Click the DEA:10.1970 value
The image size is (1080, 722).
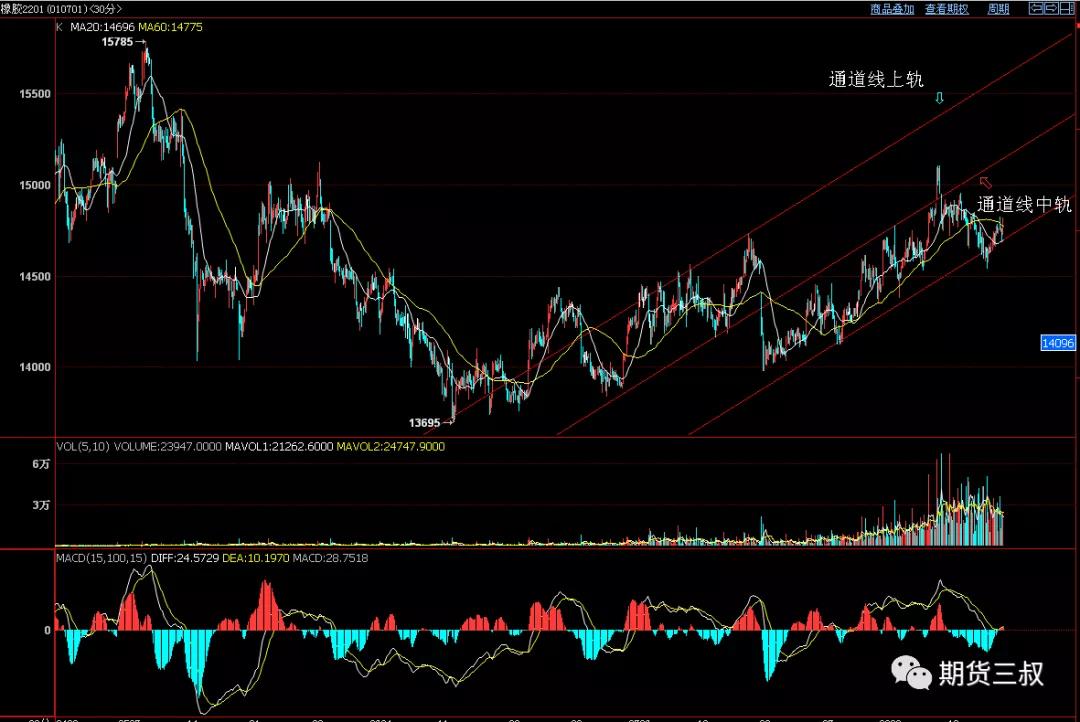tap(256, 558)
